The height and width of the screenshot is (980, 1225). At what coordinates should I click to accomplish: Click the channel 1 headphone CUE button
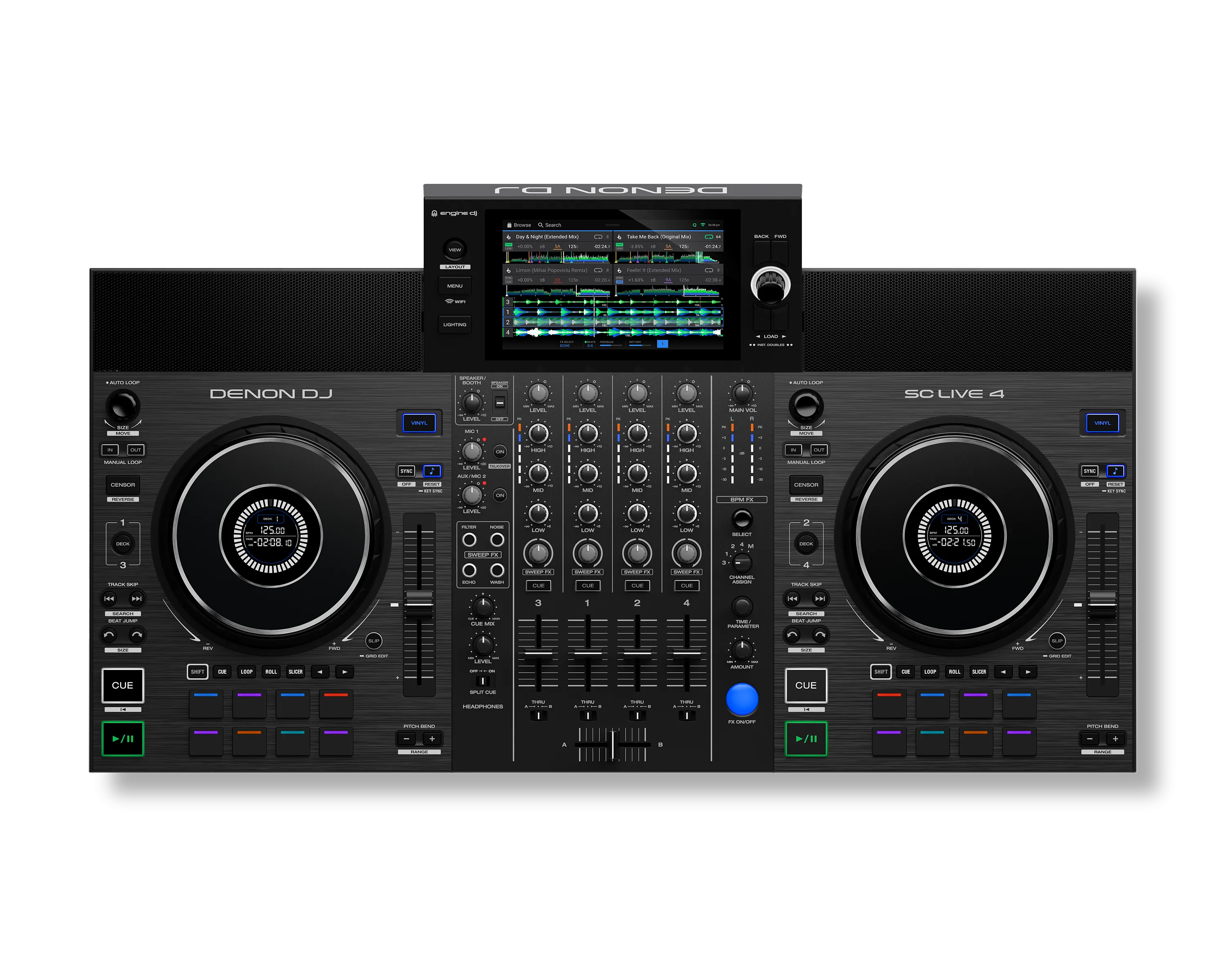pyautogui.click(x=588, y=585)
